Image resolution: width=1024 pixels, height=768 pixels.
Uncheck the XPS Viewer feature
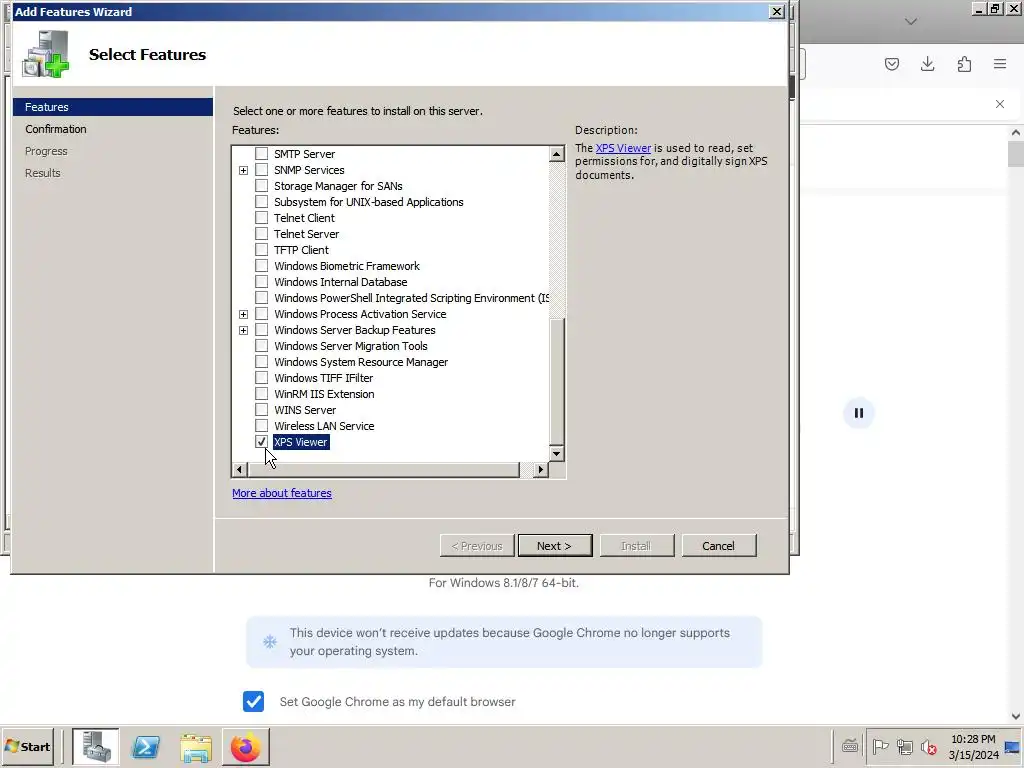[261, 441]
